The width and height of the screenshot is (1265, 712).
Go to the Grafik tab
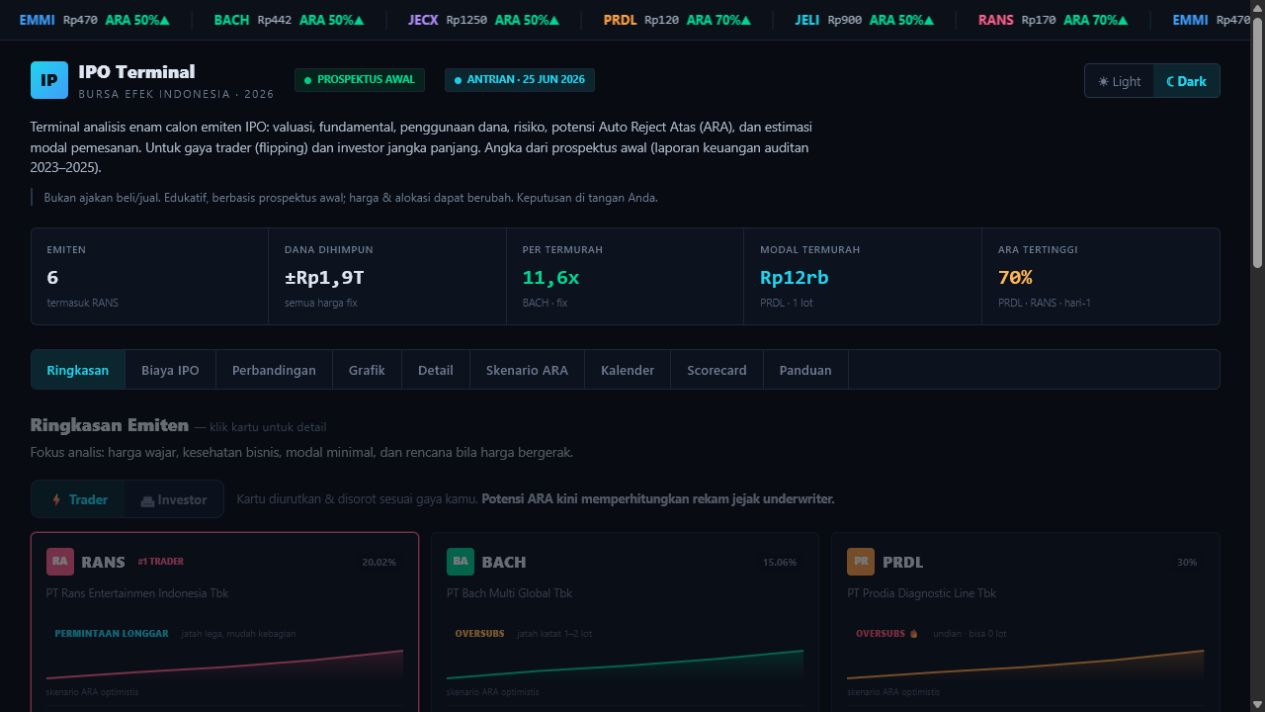pyautogui.click(x=367, y=370)
